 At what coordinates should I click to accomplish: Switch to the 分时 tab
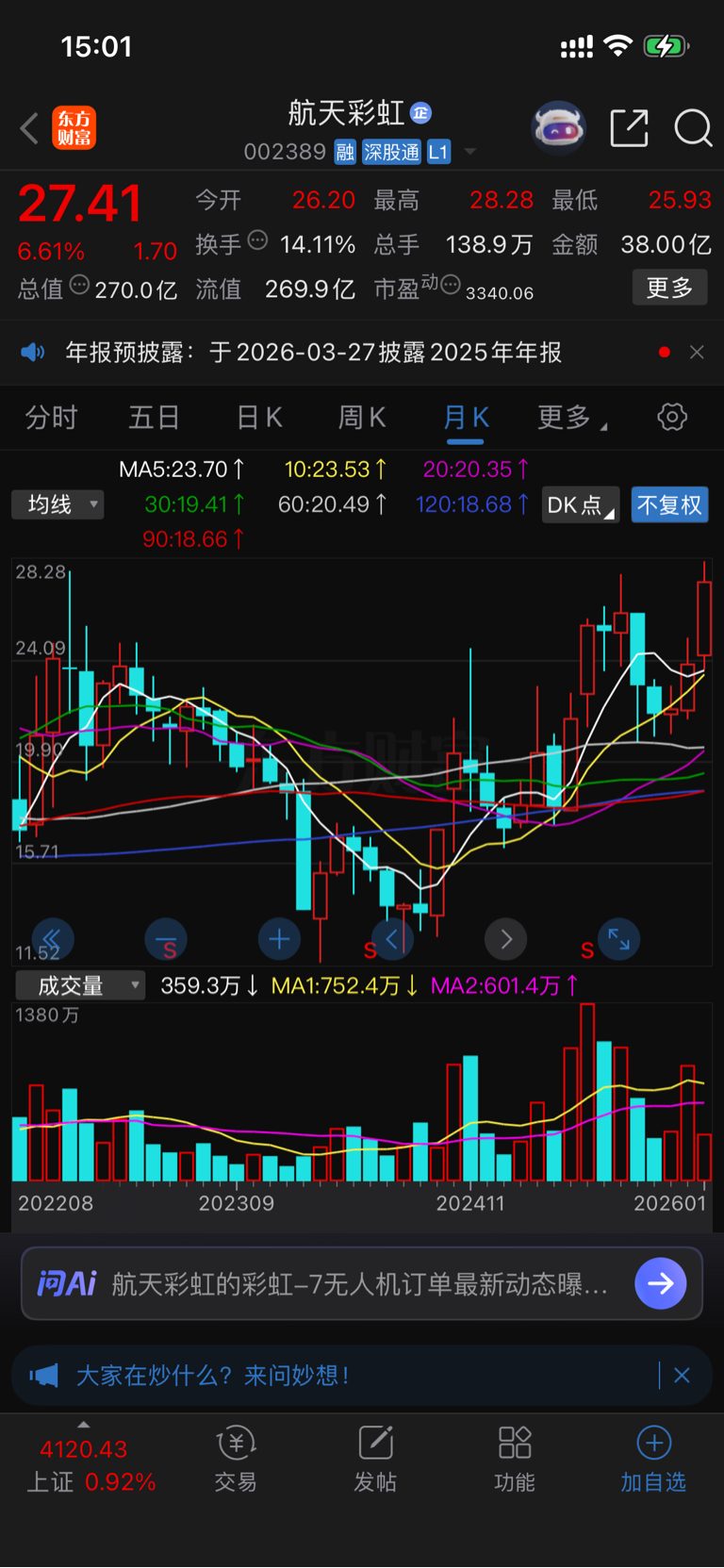[x=51, y=417]
